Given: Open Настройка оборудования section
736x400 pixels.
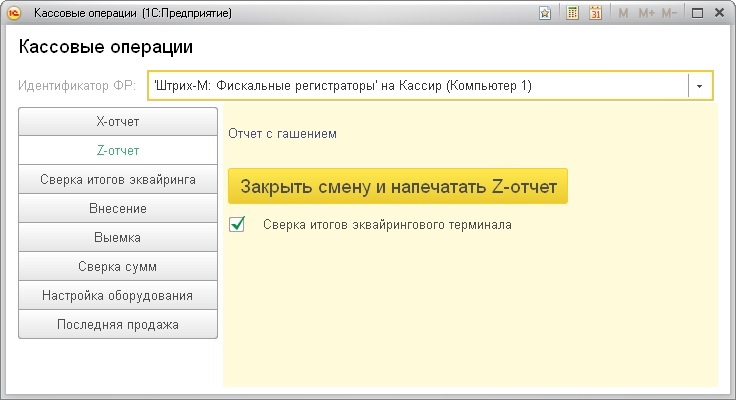Looking at the screenshot, I should click(117, 296).
